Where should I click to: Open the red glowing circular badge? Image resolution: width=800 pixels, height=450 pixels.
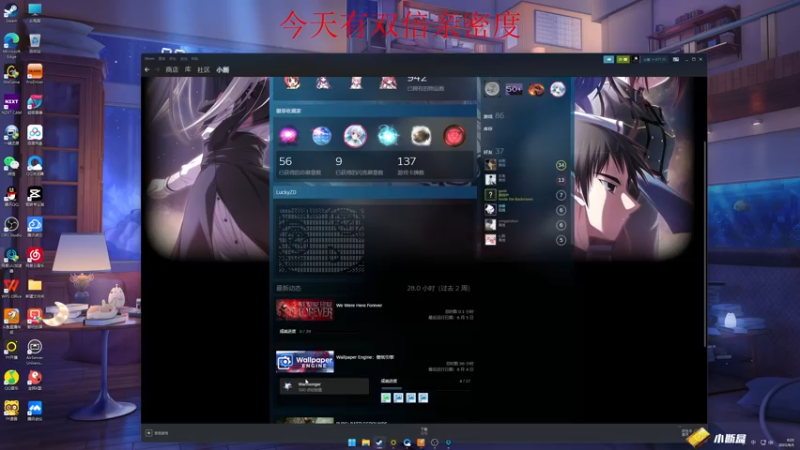[x=454, y=136]
